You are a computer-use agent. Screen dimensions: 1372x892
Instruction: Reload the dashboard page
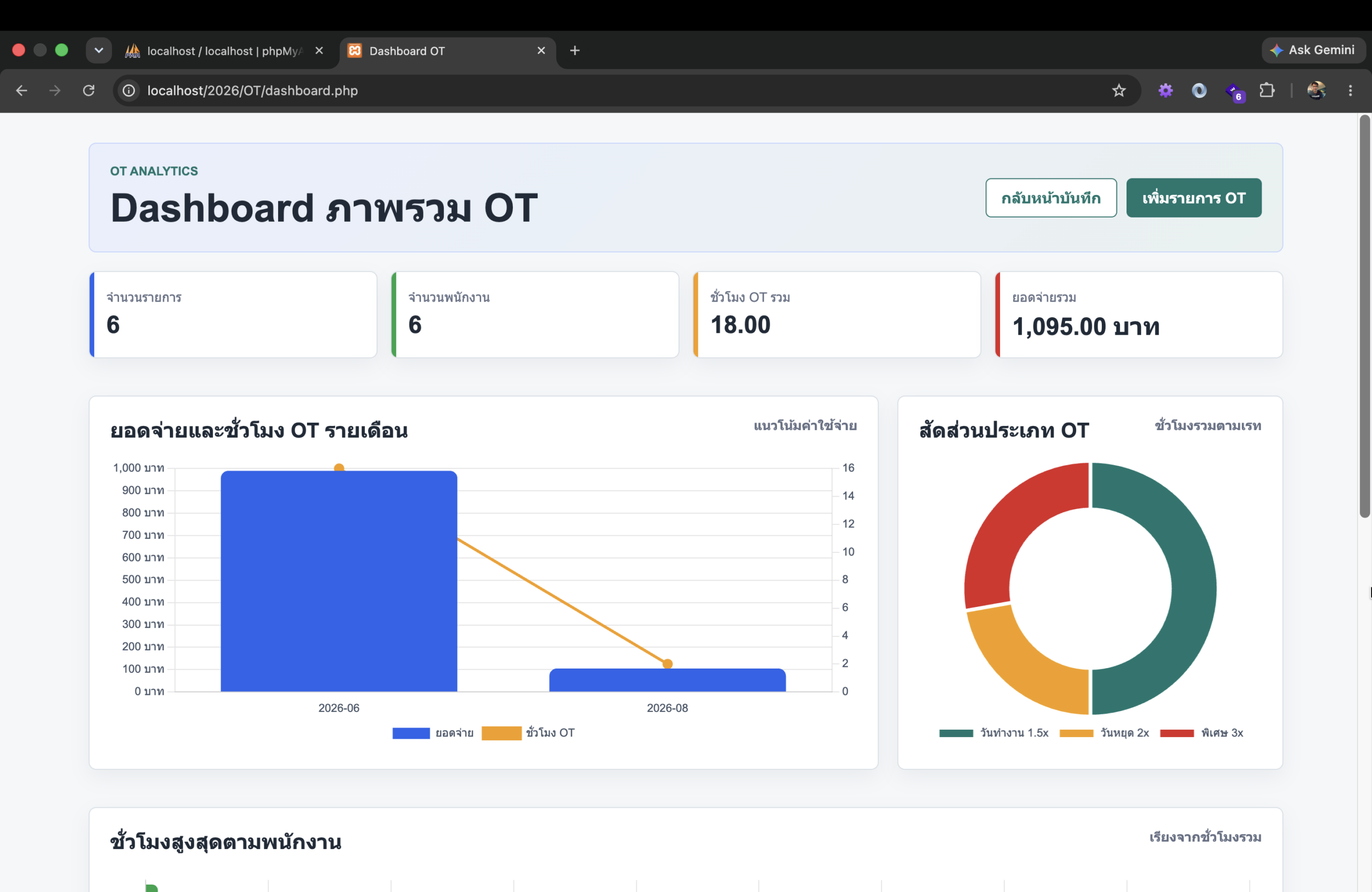(x=89, y=91)
